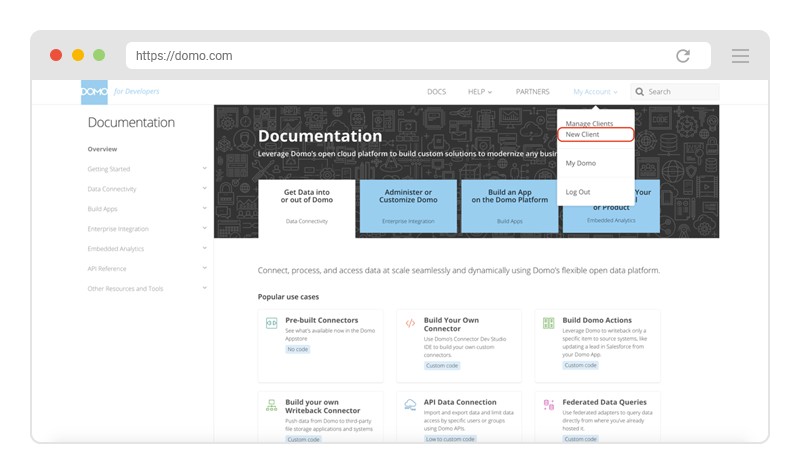
Task: Open the browser hamburger menu
Action: pyautogui.click(x=740, y=56)
